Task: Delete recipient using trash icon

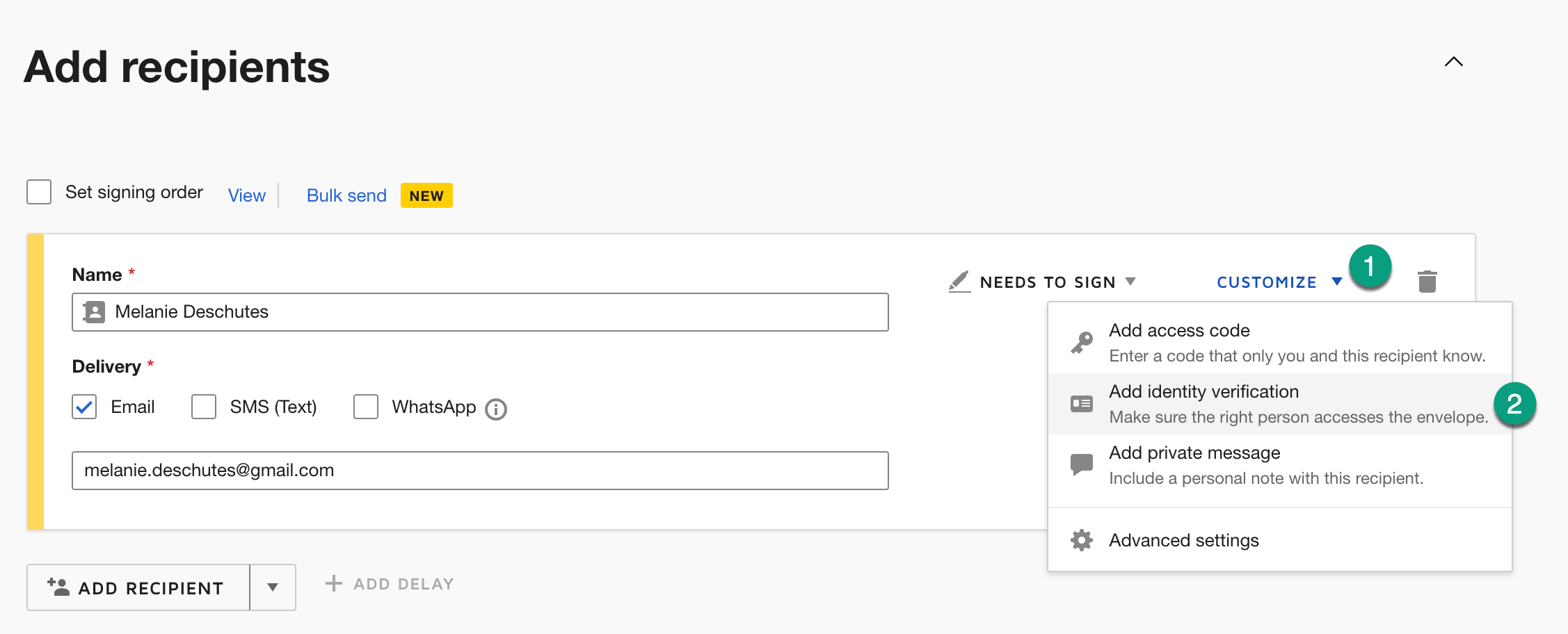Action: click(x=1427, y=282)
